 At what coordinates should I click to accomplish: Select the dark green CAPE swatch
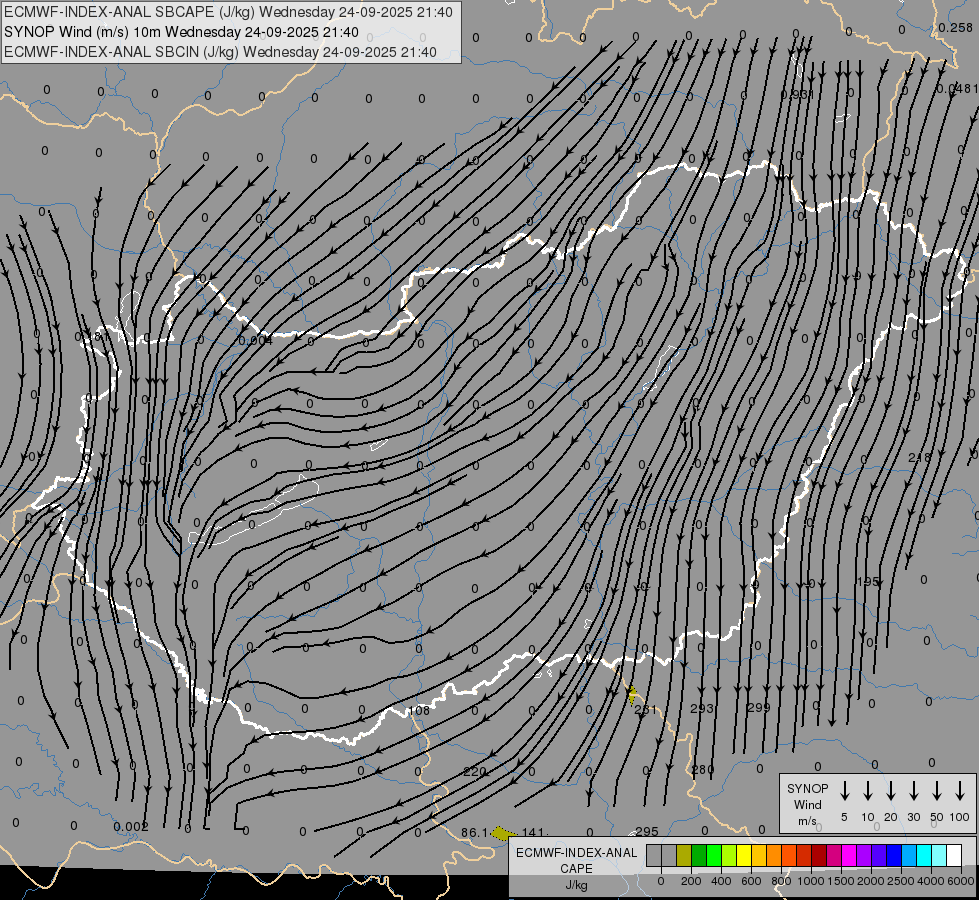(699, 855)
